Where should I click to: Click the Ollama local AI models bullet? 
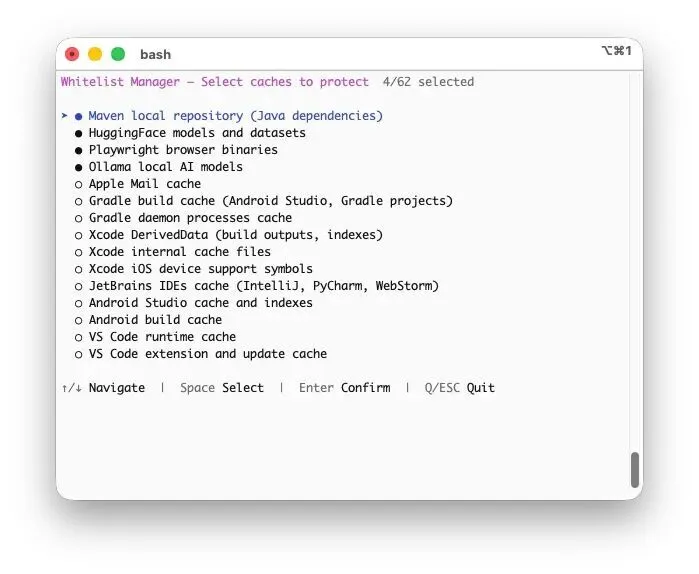tap(78, 167)
